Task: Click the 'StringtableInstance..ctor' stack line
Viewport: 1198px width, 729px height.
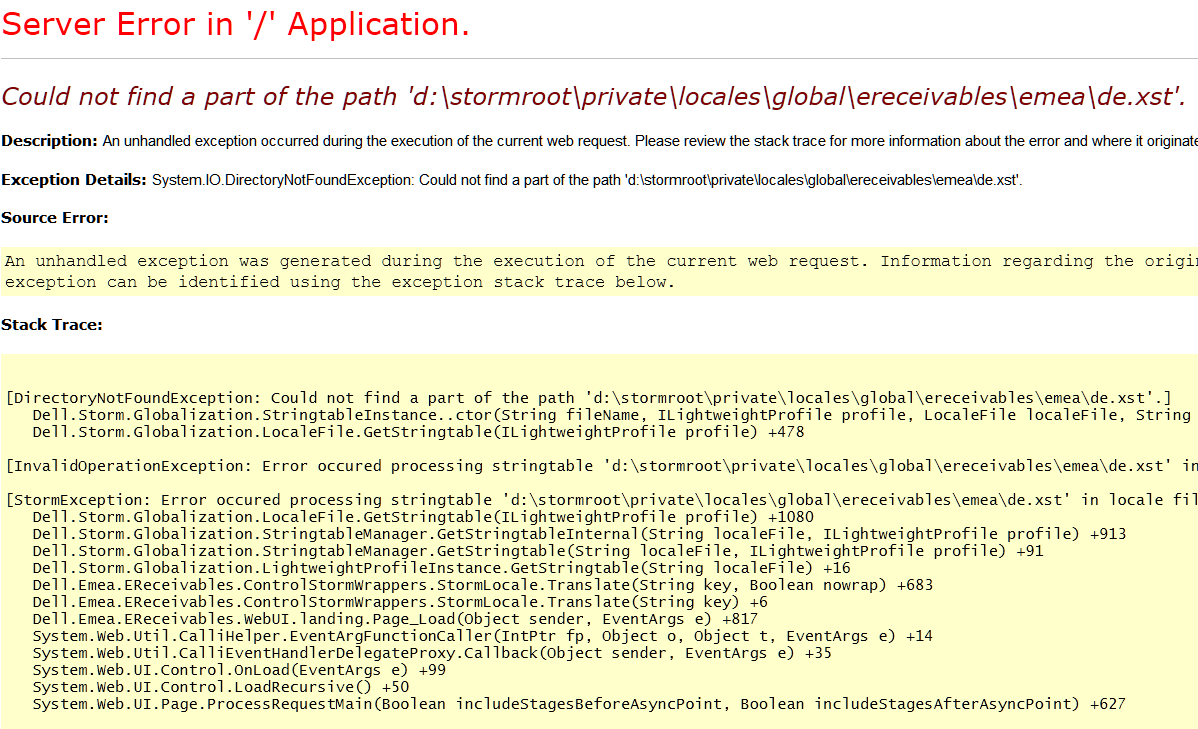Action: pyautogui.click(x=614, y=415)
